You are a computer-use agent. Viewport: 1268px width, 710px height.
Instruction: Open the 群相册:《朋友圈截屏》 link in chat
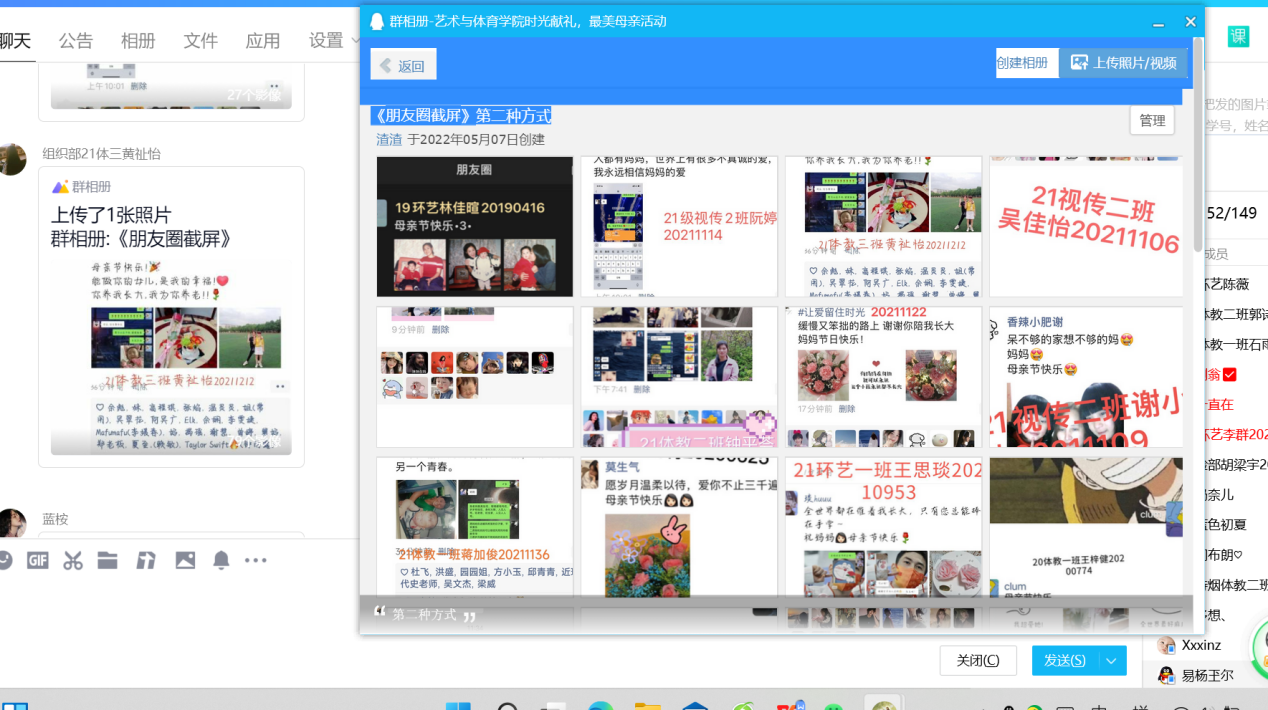coord(141,239)
